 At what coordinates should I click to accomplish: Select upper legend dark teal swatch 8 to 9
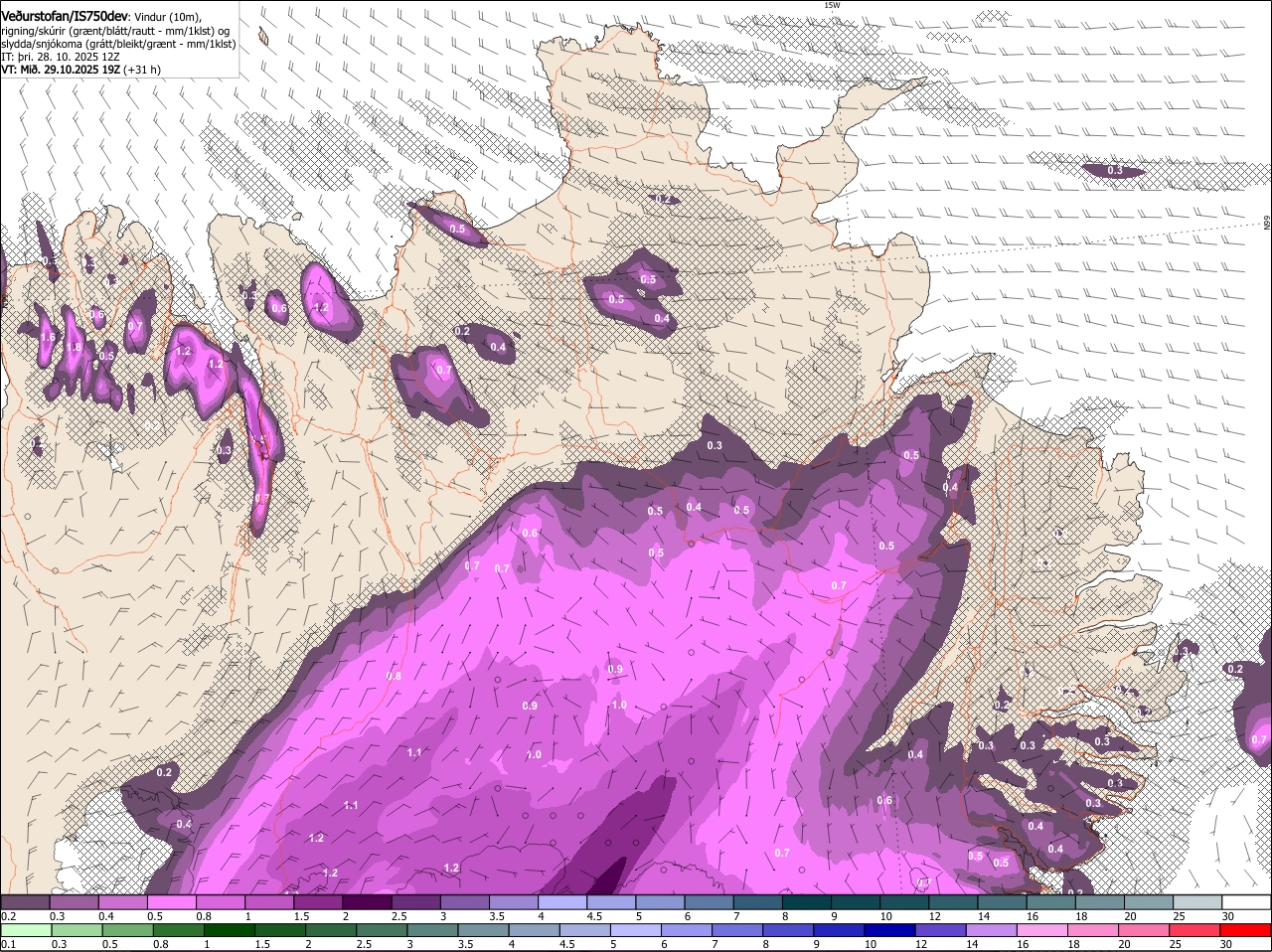point(806,902)
